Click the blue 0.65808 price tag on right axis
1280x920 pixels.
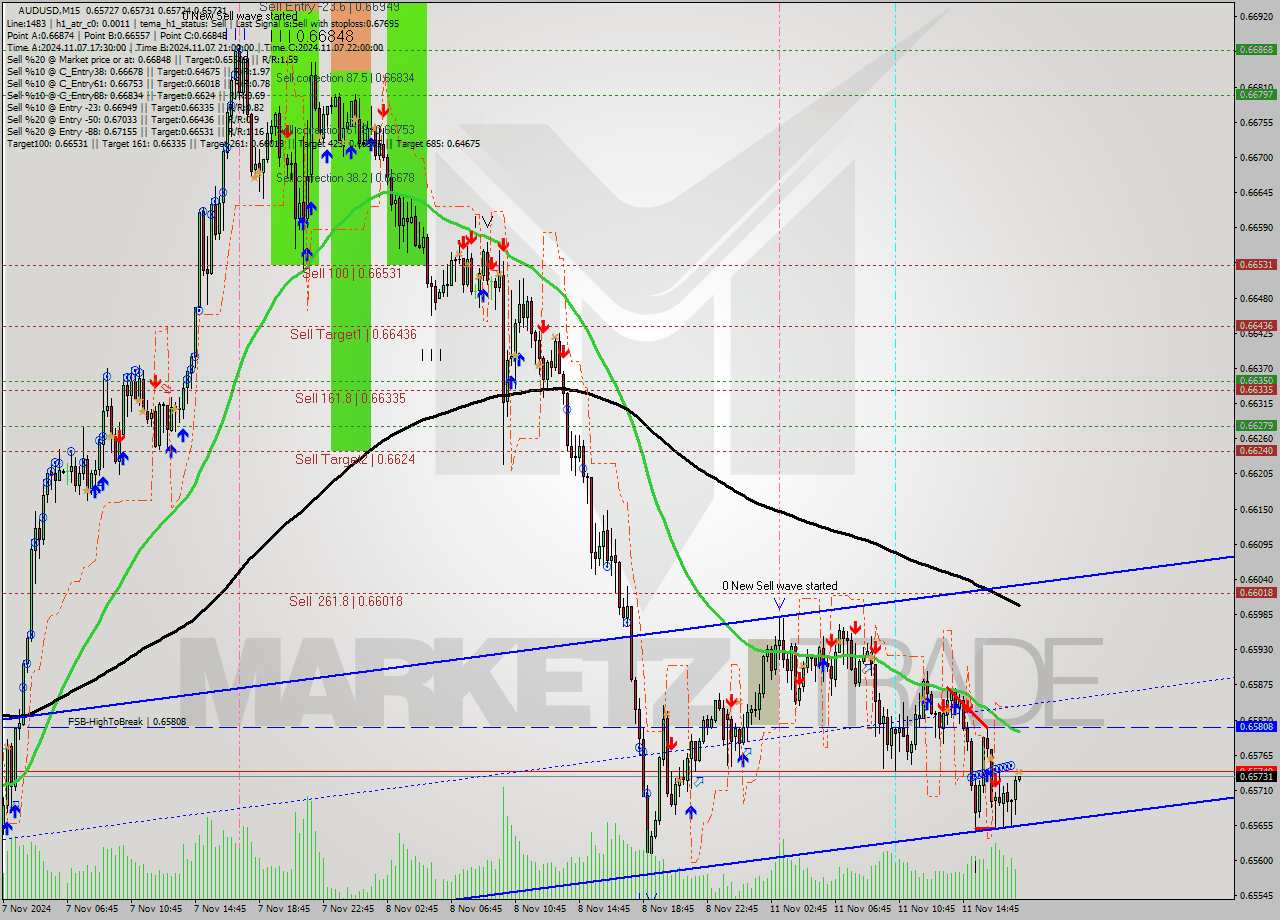pyautogui.click(x=1257, y=726)
